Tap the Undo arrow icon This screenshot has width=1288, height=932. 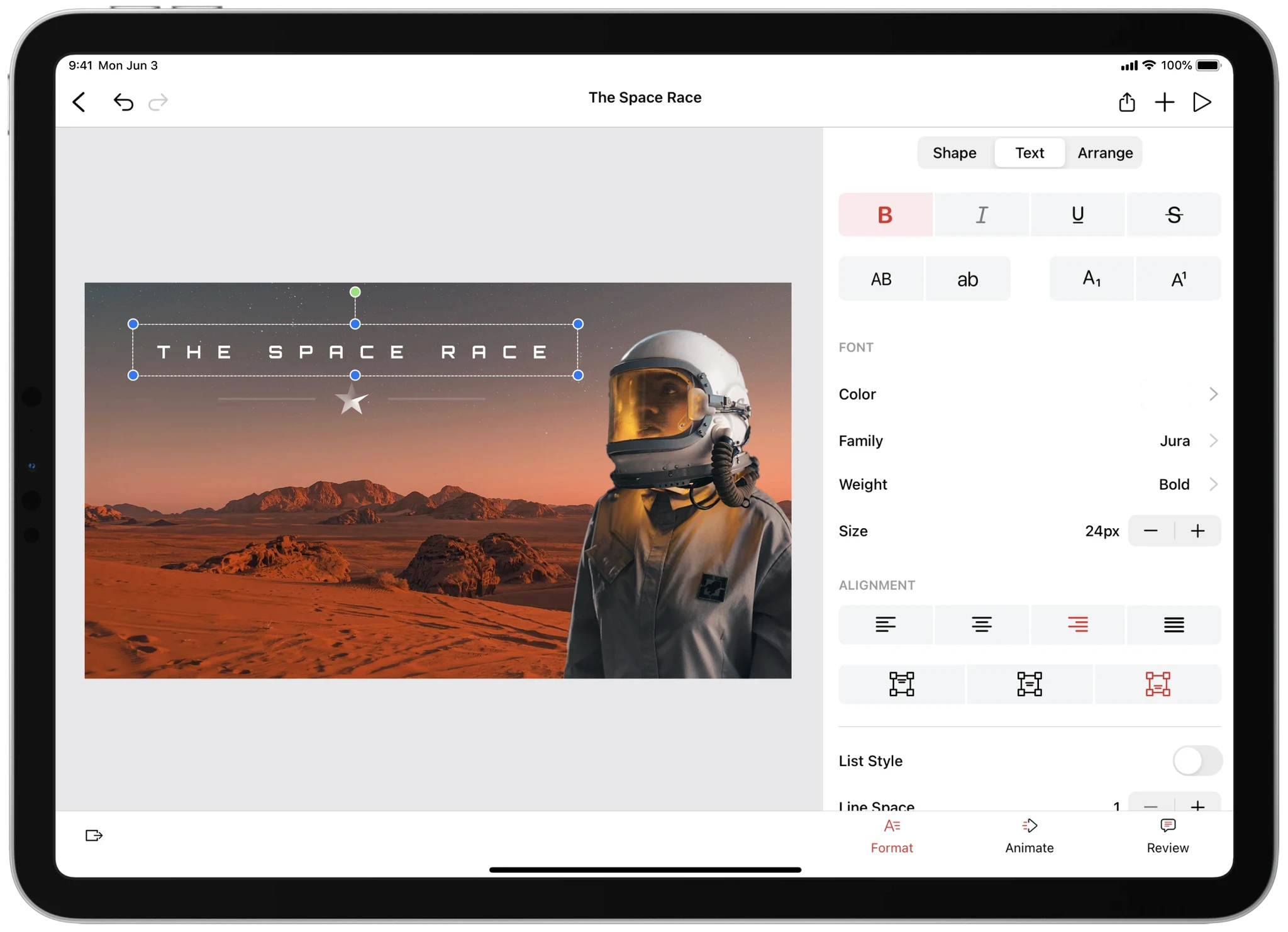click(x=123, y=102)
